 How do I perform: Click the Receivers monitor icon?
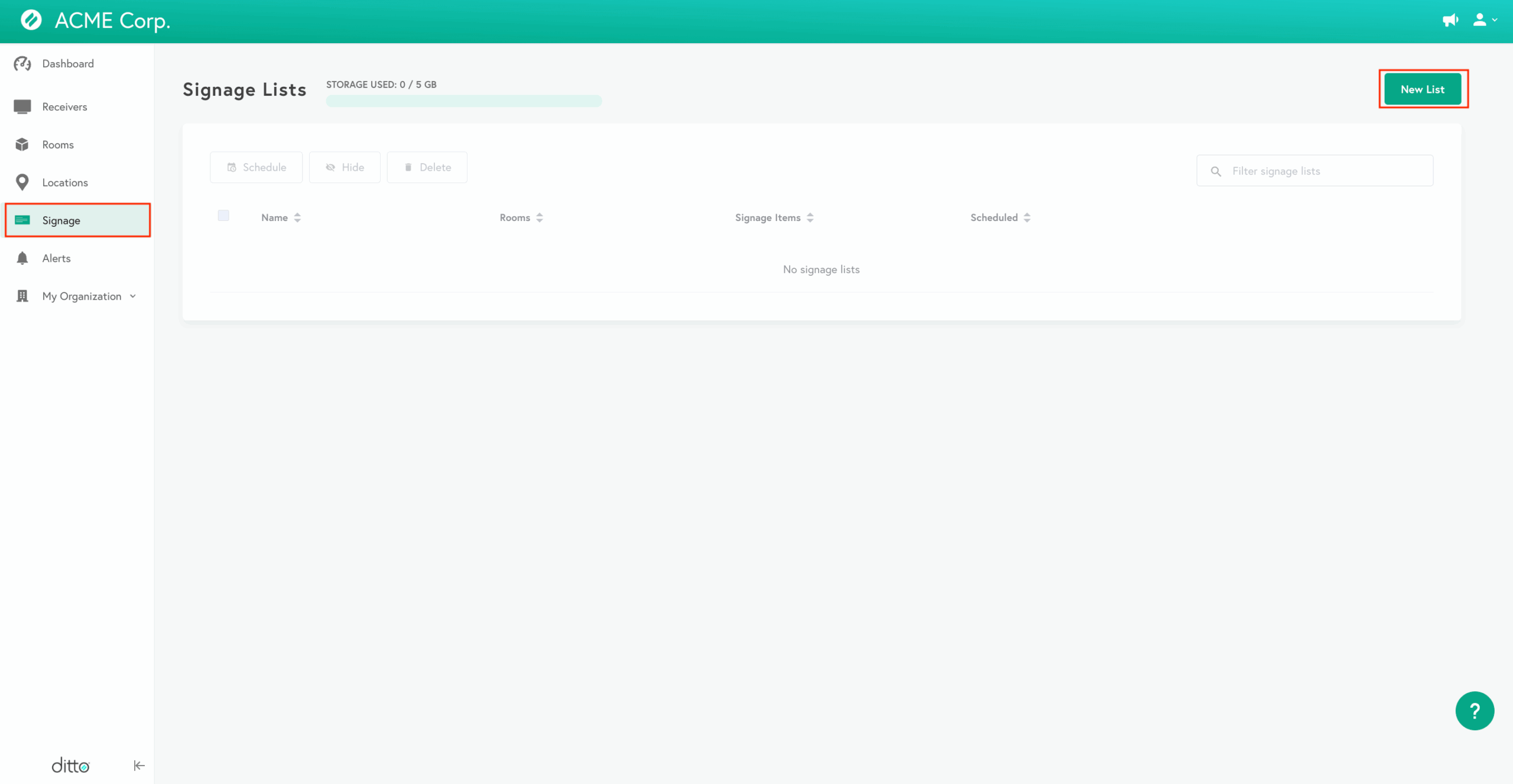pyautogui.click(x=22, y=107)
